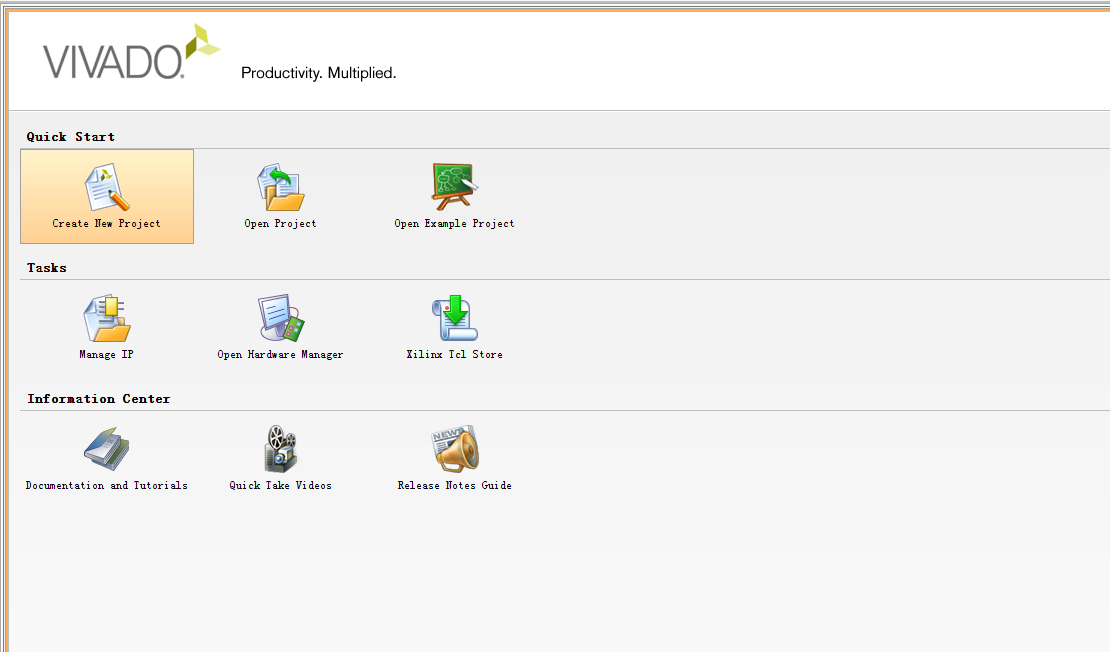Open the Xilinx Tcl Store icon
This screenshot has height=652, width=1110.
(454, 318)
